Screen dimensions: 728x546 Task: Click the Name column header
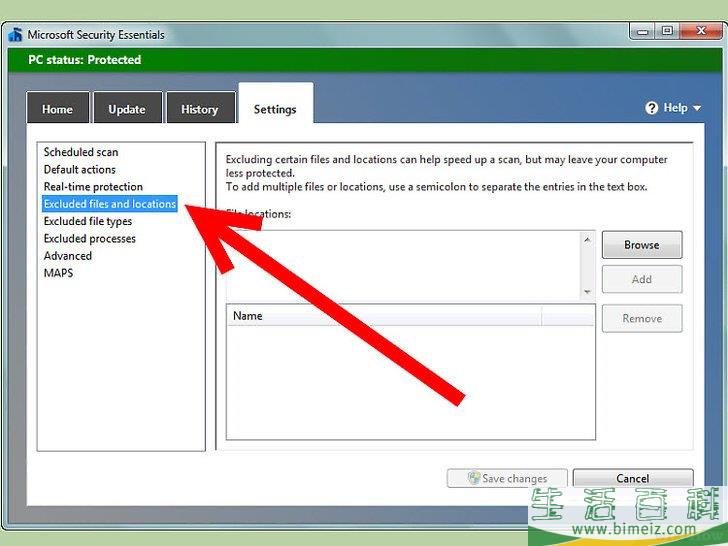coord(384,316)
